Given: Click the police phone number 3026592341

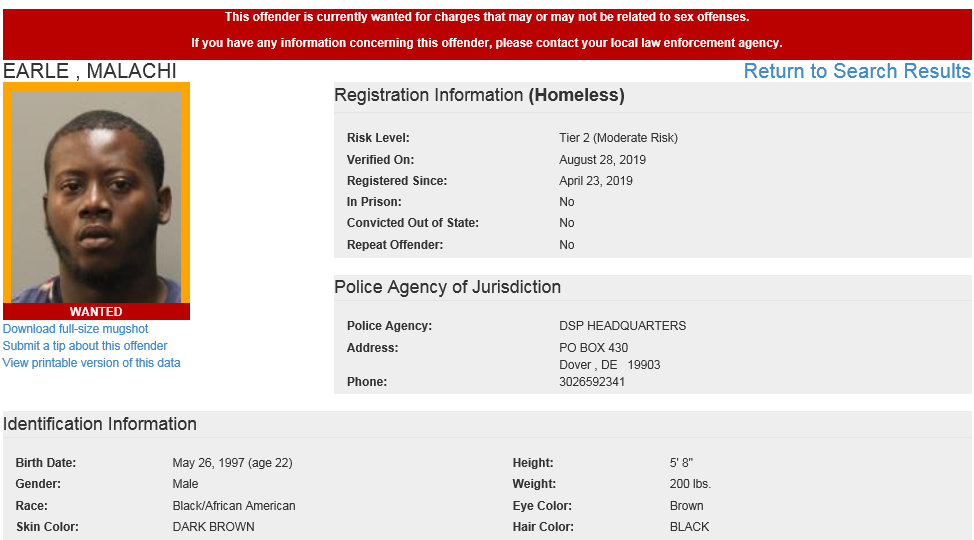Looking at the screenshot, I should (592, 382).
